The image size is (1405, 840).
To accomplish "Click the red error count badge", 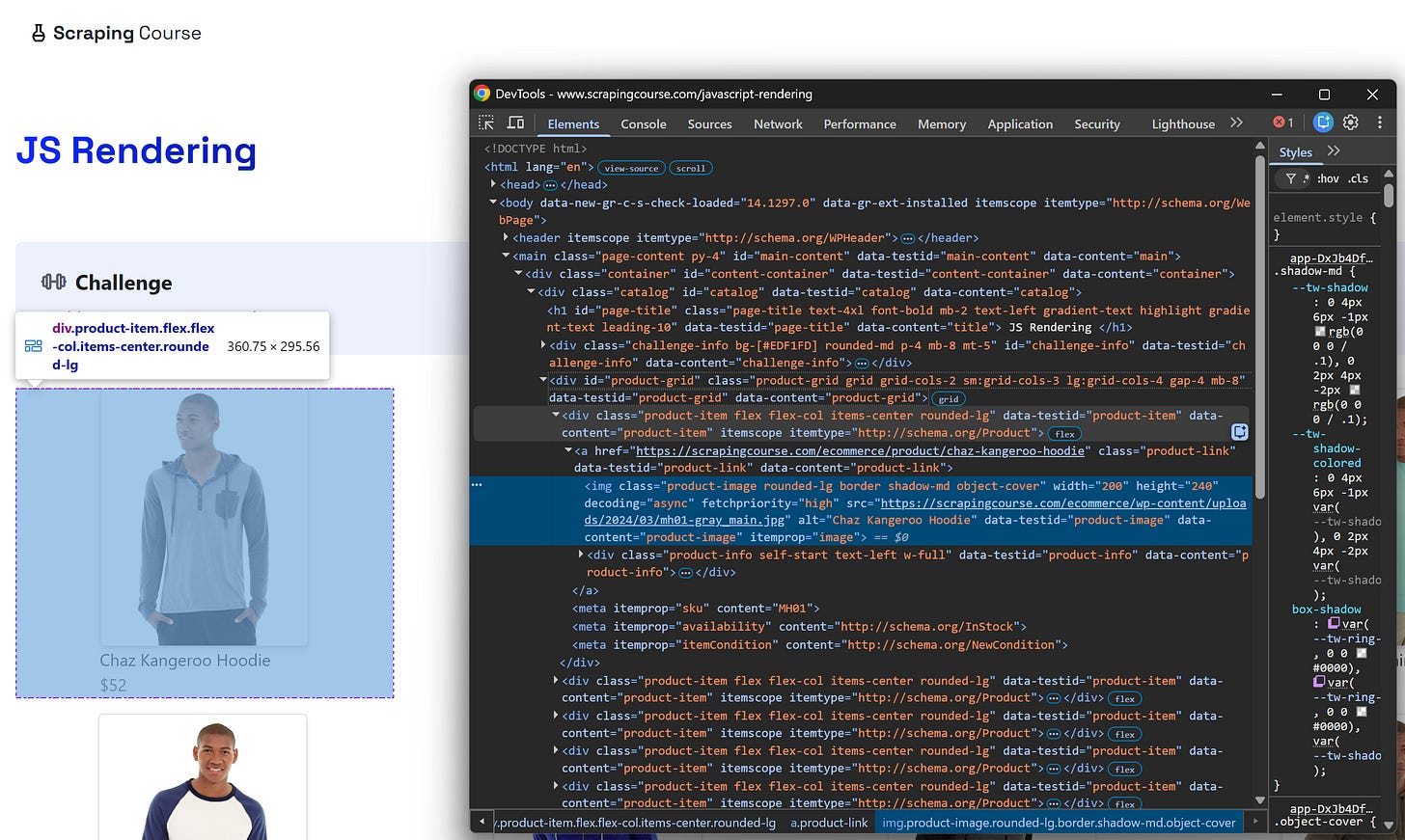I will [1283, 122].
